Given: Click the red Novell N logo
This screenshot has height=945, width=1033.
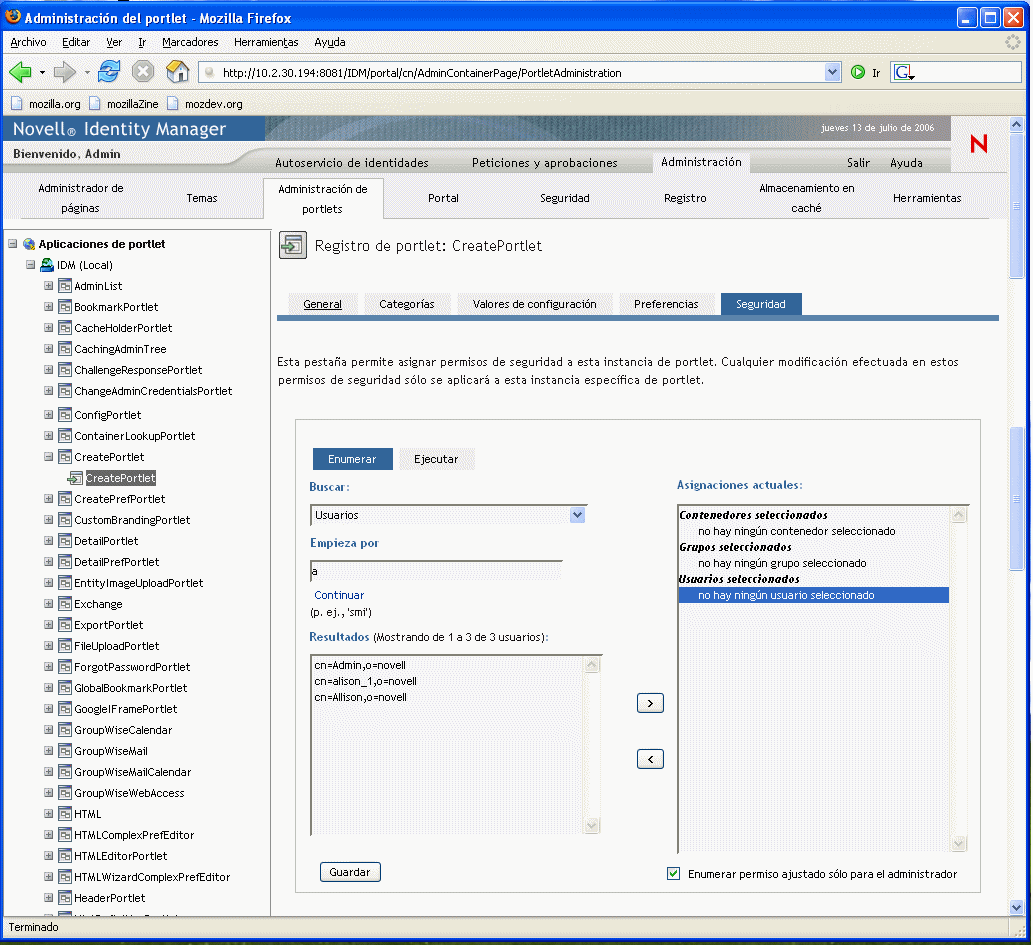Looking at the screenshot, I should pyautogui.click(x=978, y=144).
